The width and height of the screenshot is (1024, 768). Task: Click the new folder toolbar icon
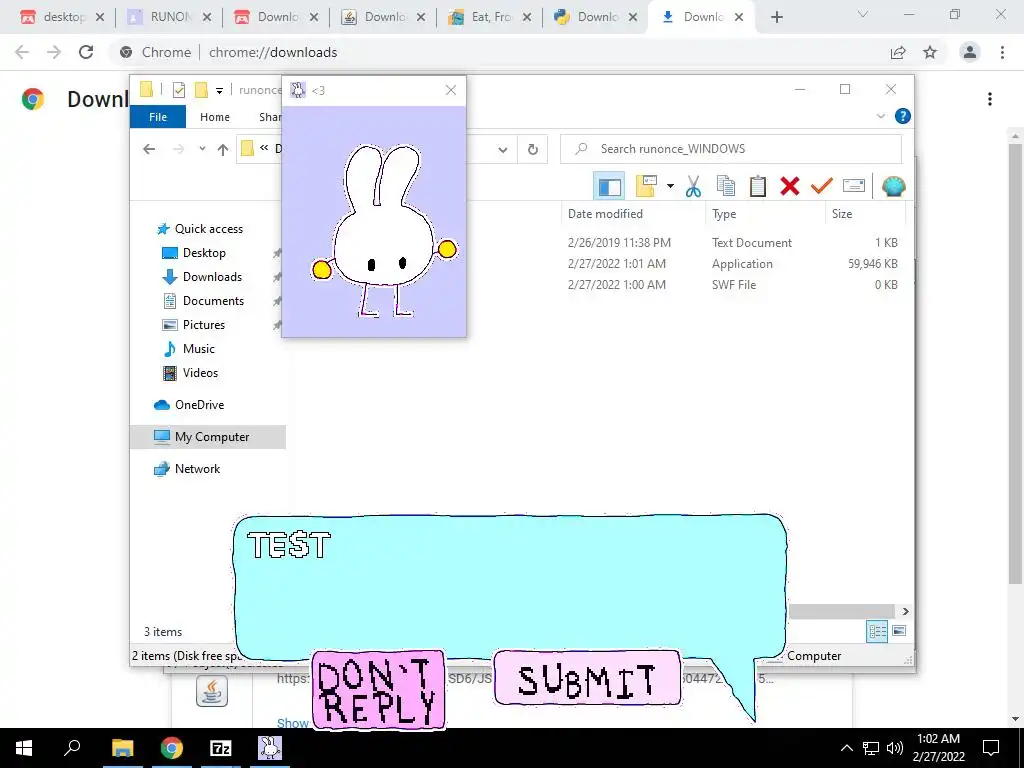coord(646,186)
